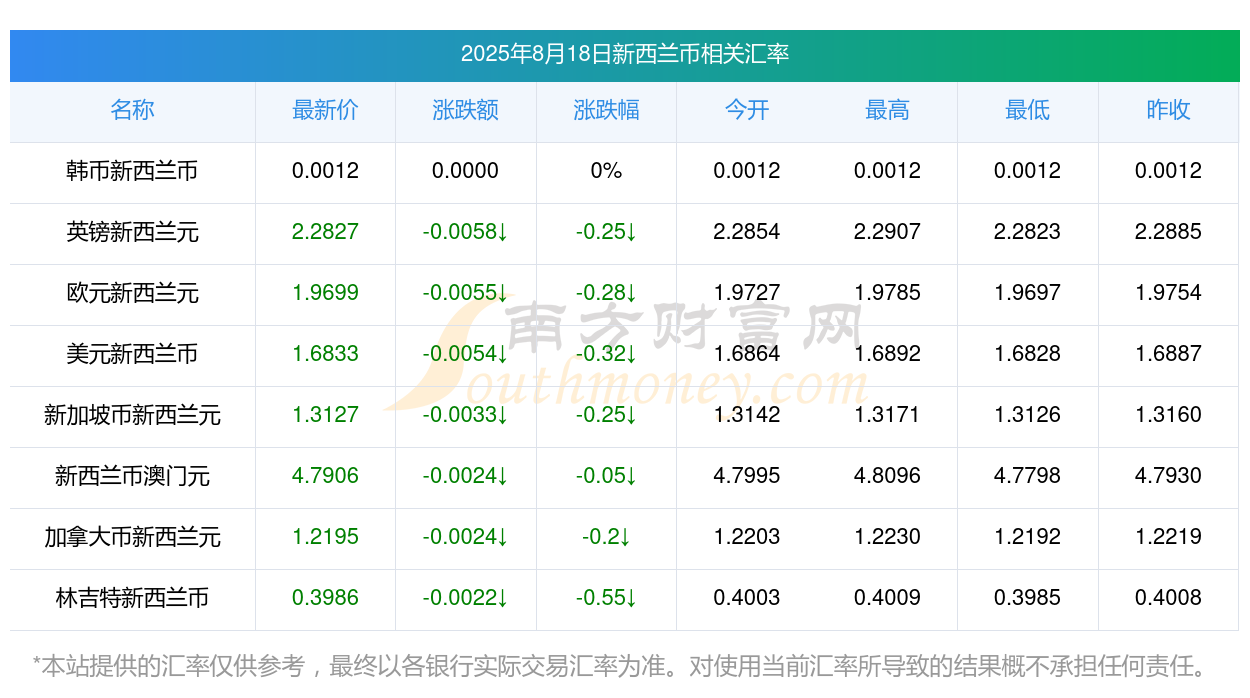This screenshot has height=698, width=1250.
Task: Select the 加拿大币新西兰元 row name
Action: [132, 537]
